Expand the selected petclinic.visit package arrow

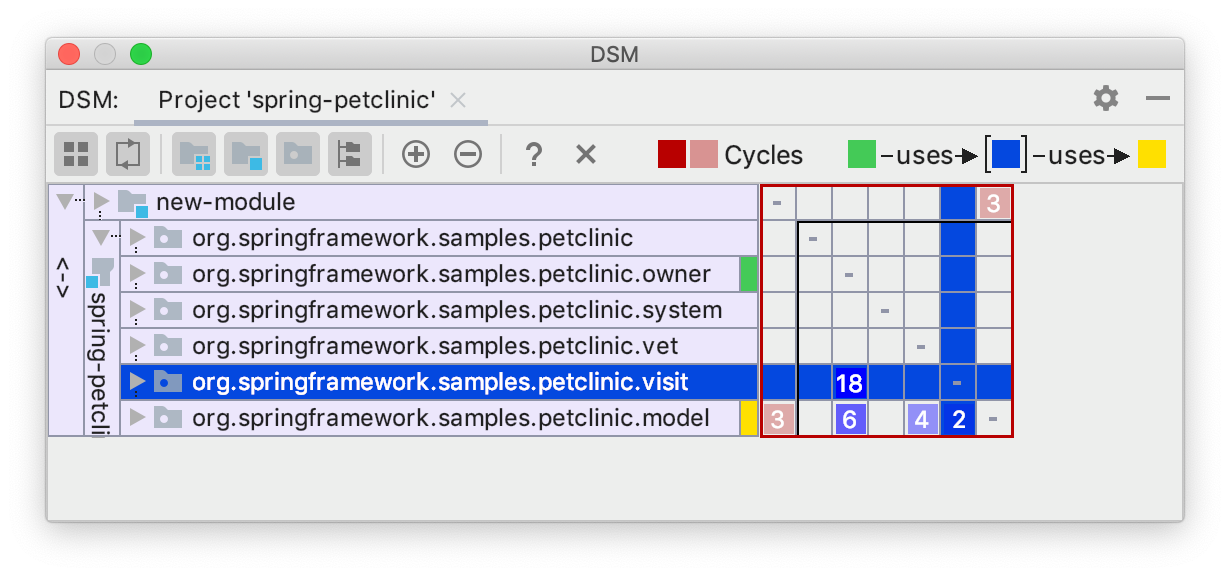(138, 382)
